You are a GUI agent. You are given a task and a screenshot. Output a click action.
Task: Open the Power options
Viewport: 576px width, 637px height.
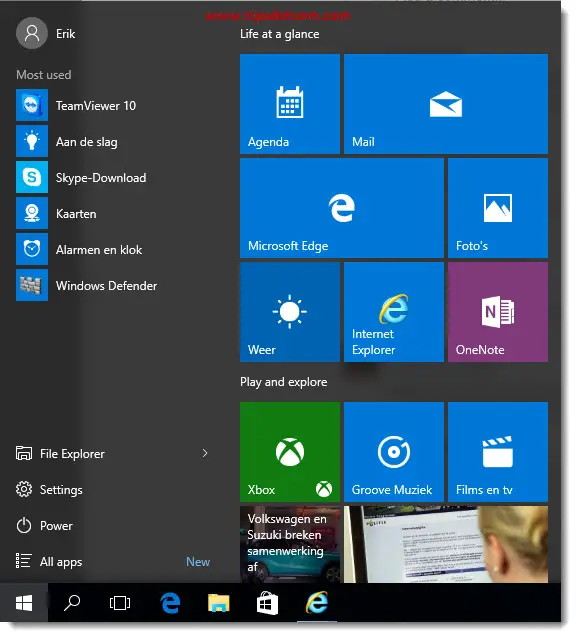pyautogui.click(x=44, y=526)
